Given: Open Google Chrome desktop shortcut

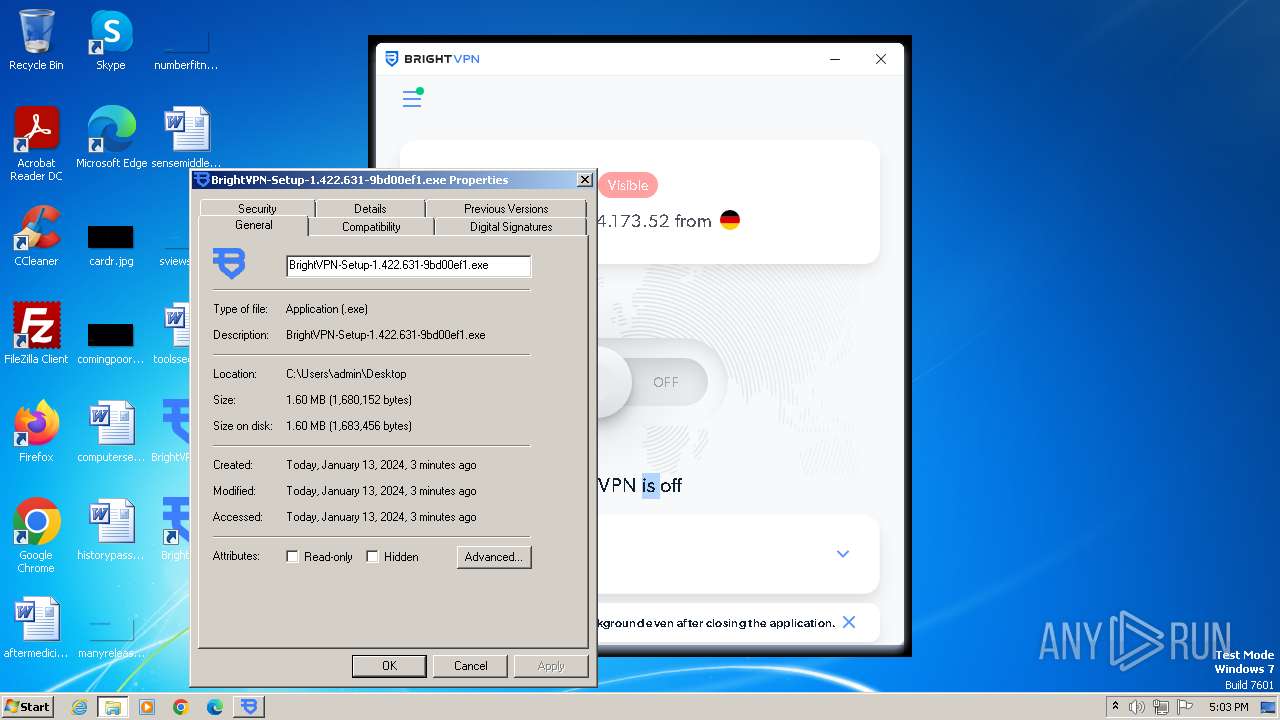Looking at the screenshot, I should coord(36,536).
